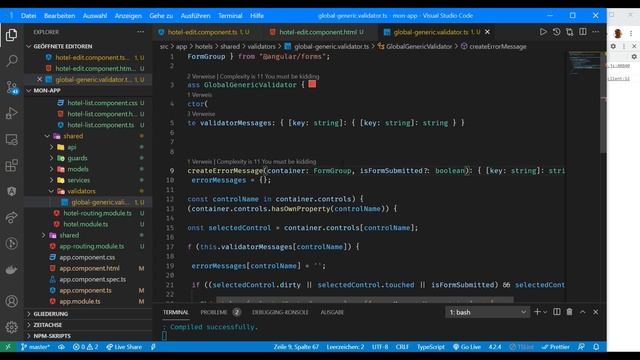Switch to DEBUGGING-KONSOLE panel tab
Screen dimensions: 640x360
click(x=280, y=312)
